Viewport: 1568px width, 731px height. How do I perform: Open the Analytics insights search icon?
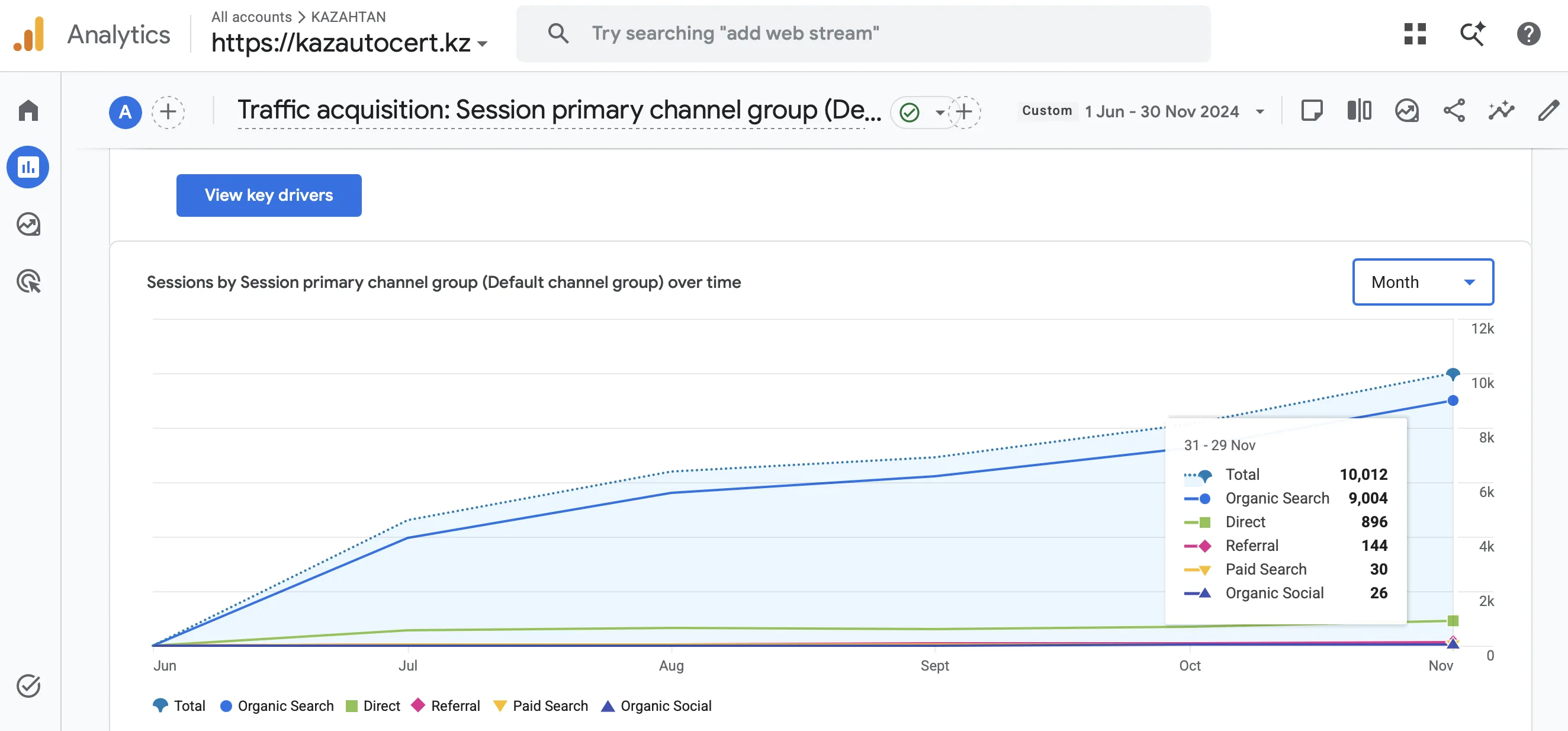click(1473, 34)
